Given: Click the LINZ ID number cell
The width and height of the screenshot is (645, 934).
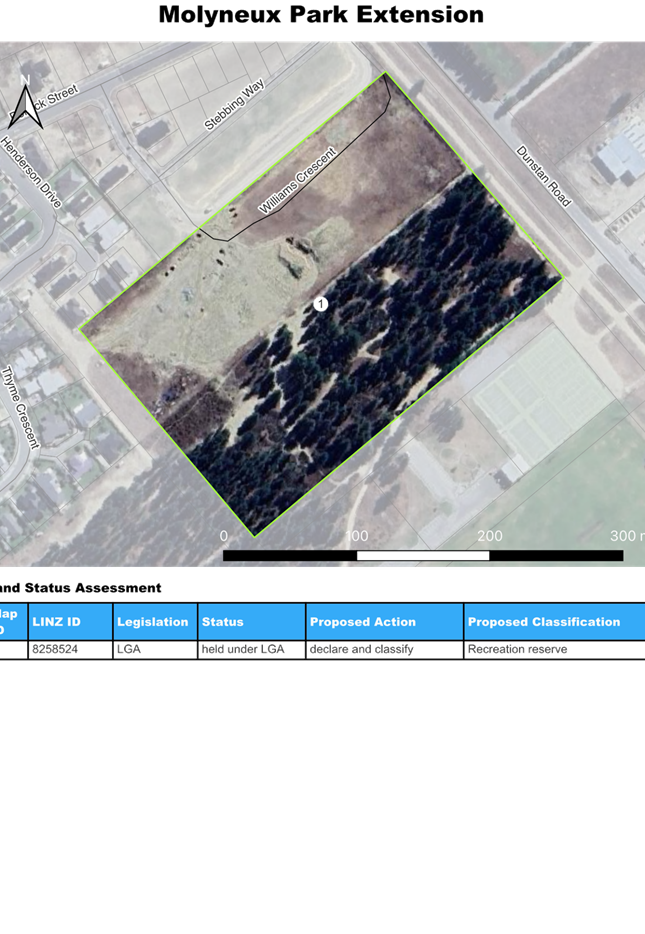Looking at the screenshot, I should pyautogui.click(x=55, y=650).
